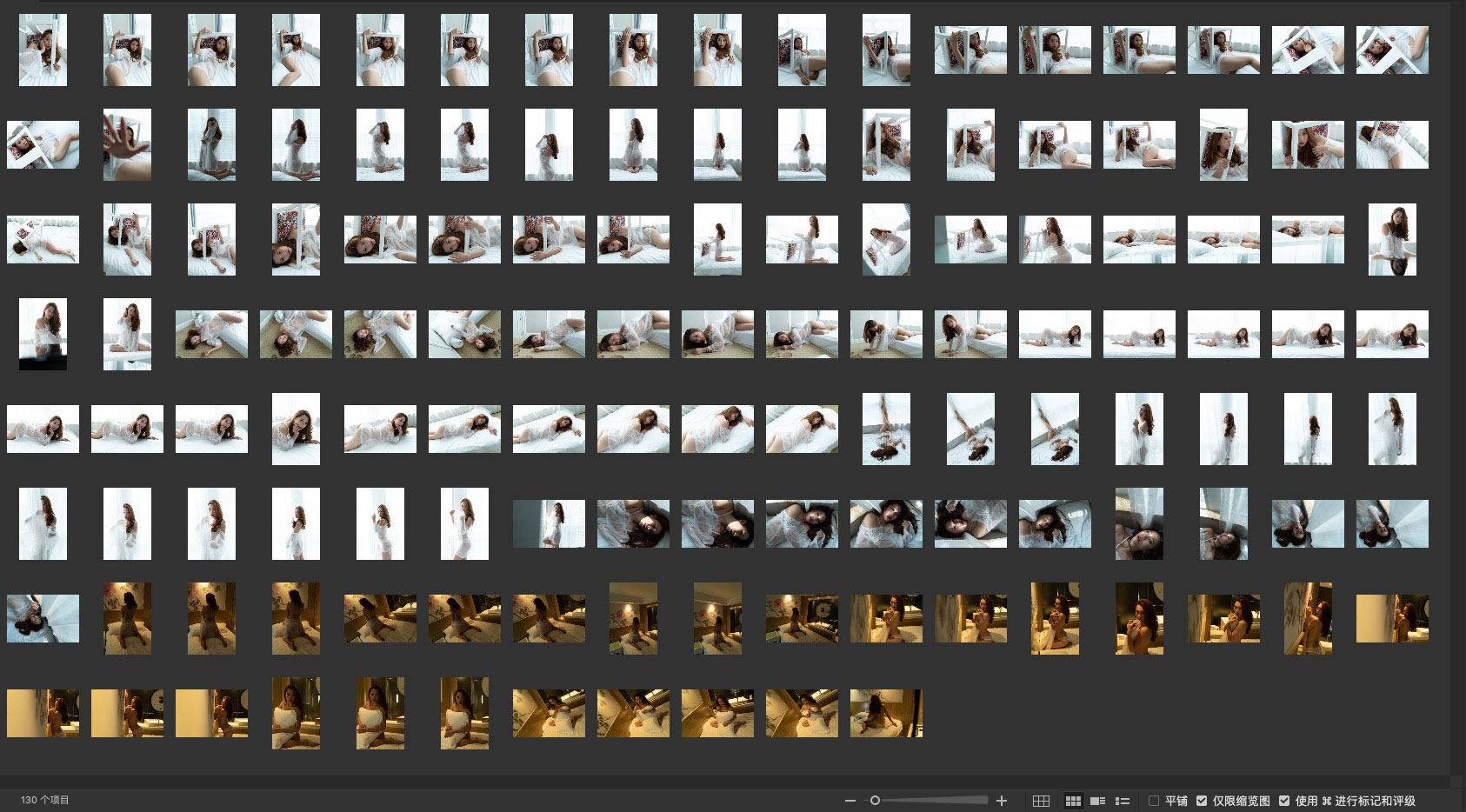The height and width of the screenshot is (812, 1466).
Task: Select thumbnail with hand reaching toward camera
Action: click(127, 144)
